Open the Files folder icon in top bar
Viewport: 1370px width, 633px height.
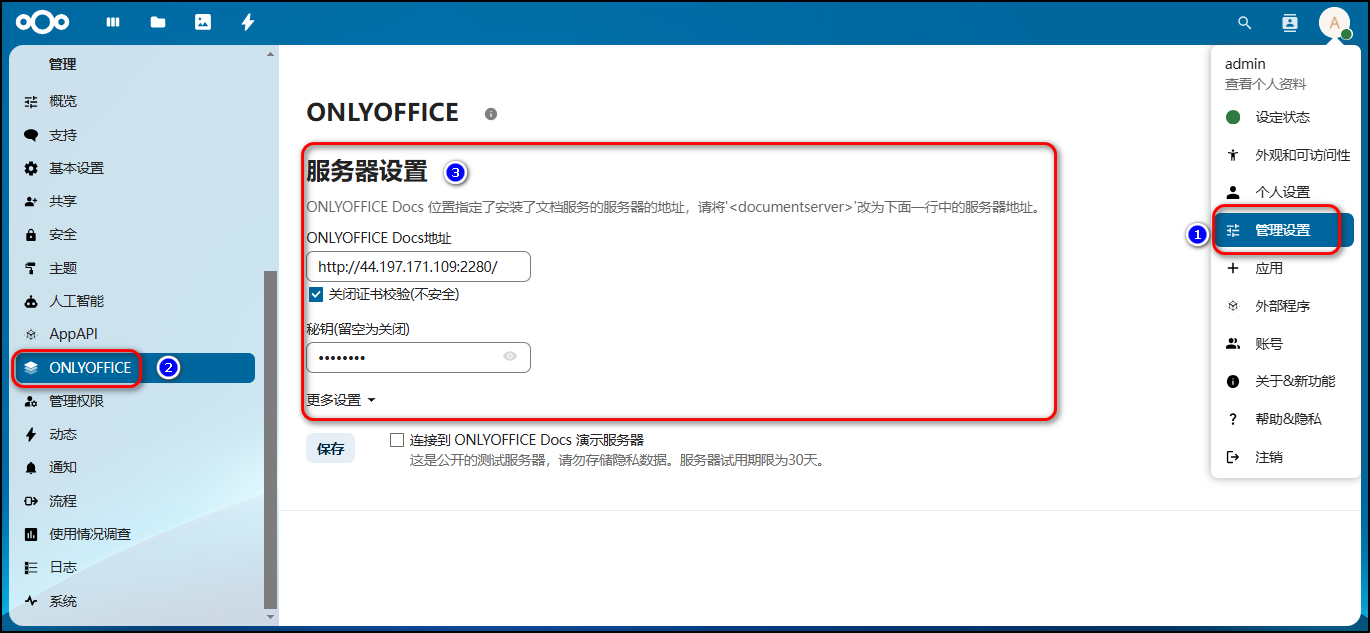pyautogui.click(x=158, y=22)
